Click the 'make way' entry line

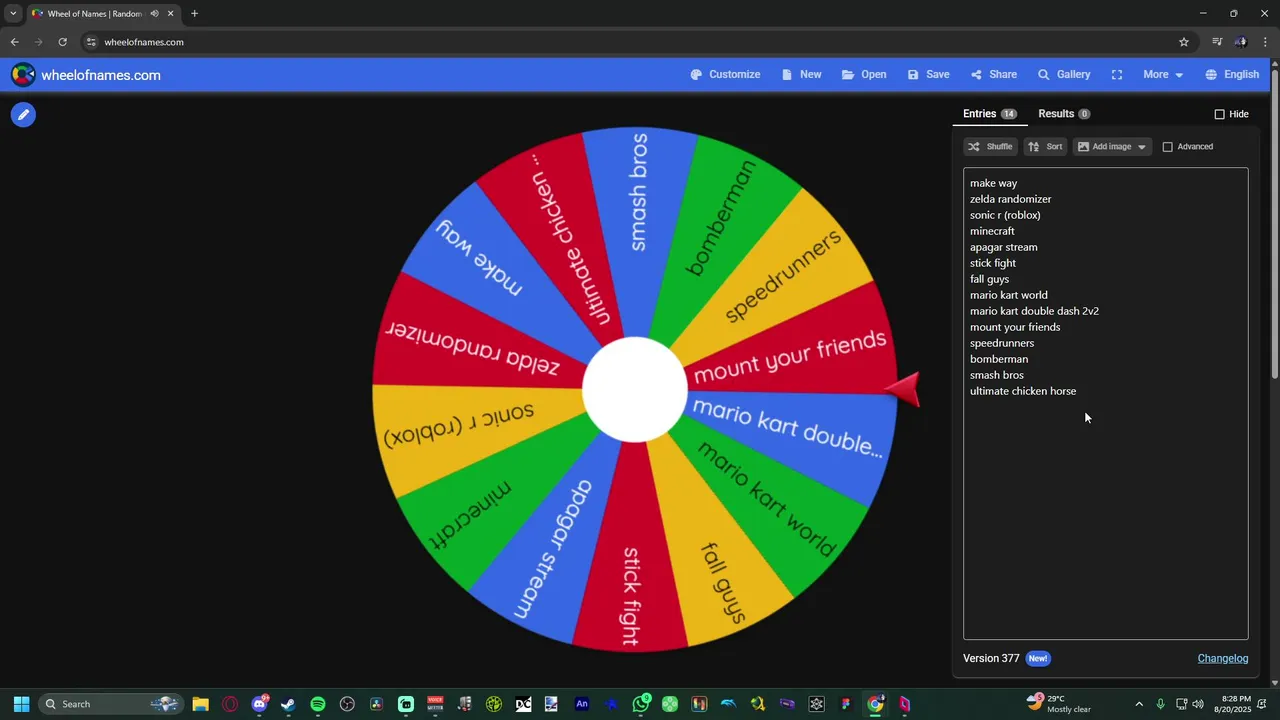coord(993,183)
